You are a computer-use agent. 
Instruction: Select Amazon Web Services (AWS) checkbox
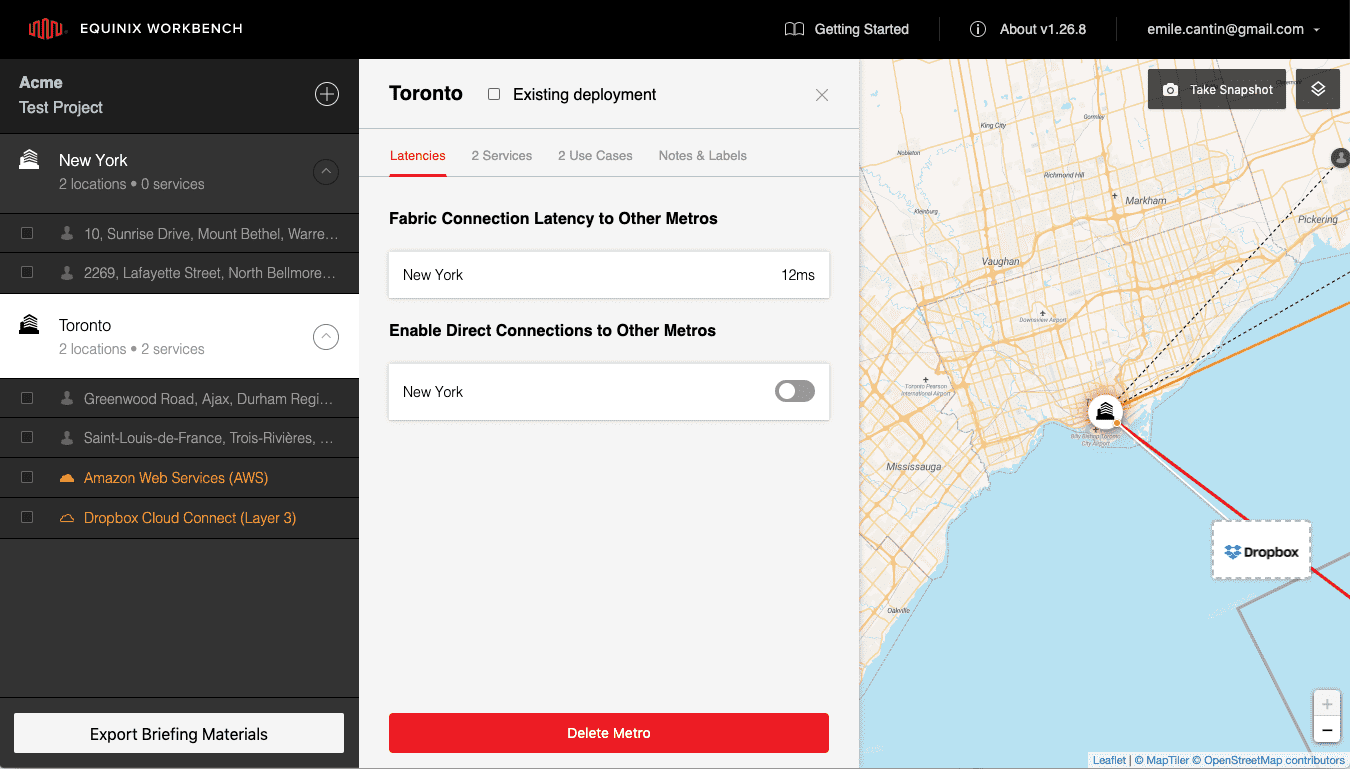pyautogui.click(x=27, y=478)
